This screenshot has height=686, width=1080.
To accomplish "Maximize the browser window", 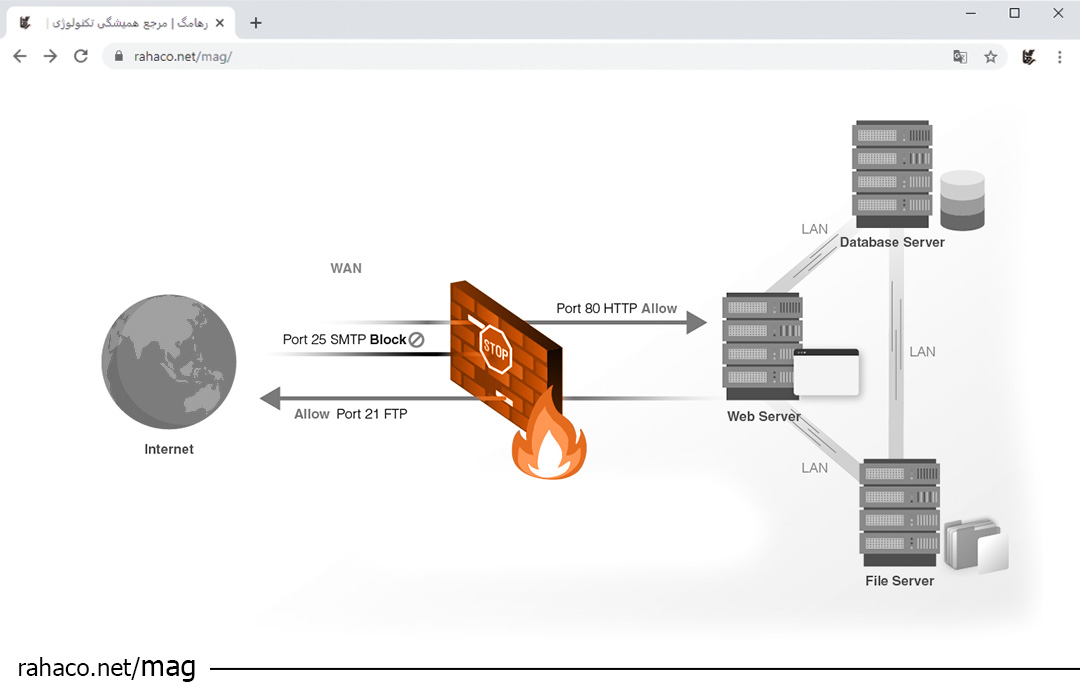I will (x=1014, y=13).
